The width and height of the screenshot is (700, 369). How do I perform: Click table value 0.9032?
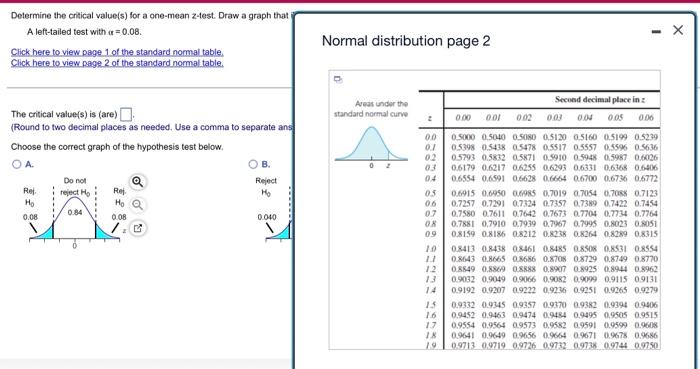(x=463, y=280)
